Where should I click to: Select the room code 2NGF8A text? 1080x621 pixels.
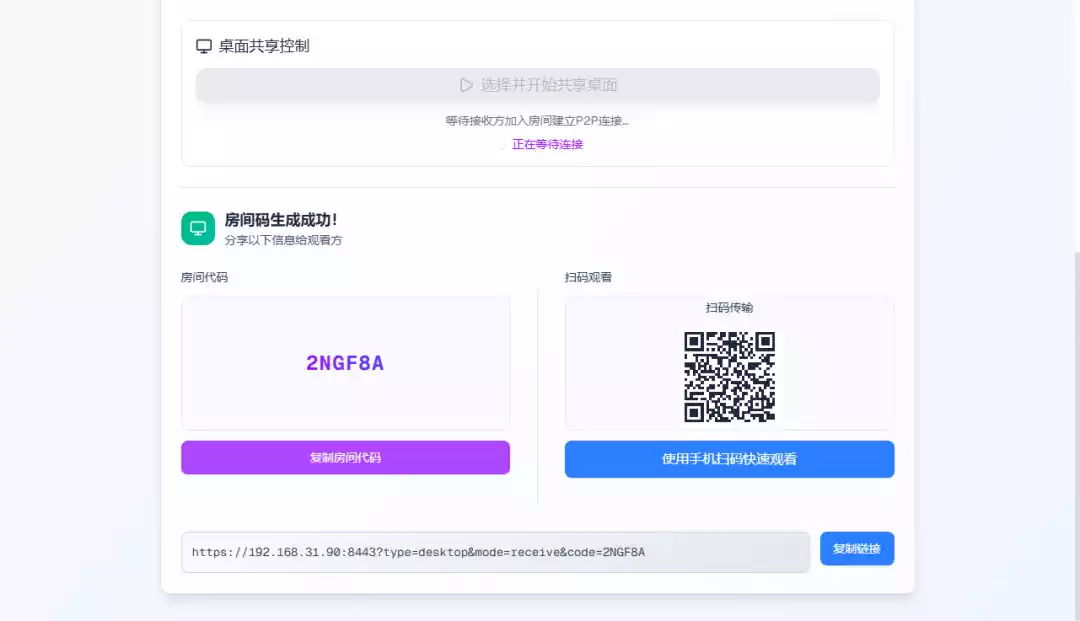345,363
